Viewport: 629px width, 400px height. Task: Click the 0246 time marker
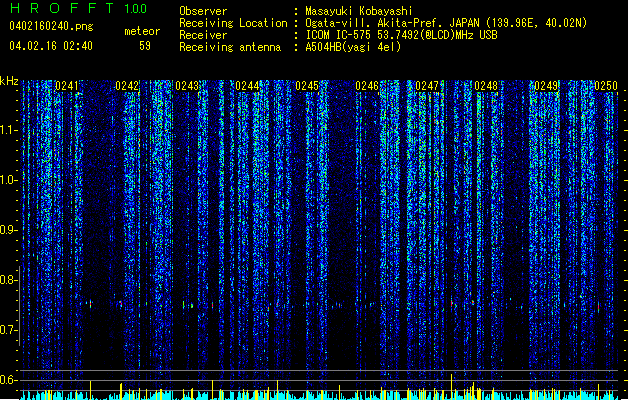(367, 86)
